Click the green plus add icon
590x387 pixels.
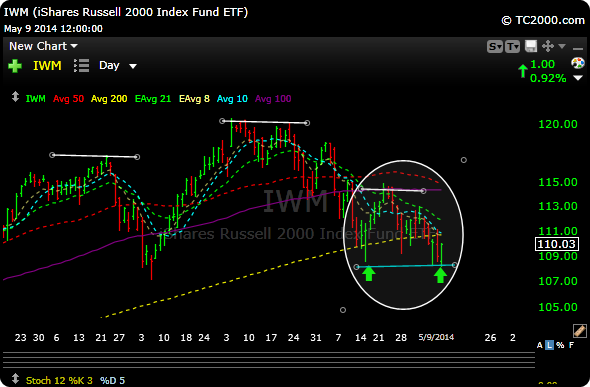(x=15, y=66)
